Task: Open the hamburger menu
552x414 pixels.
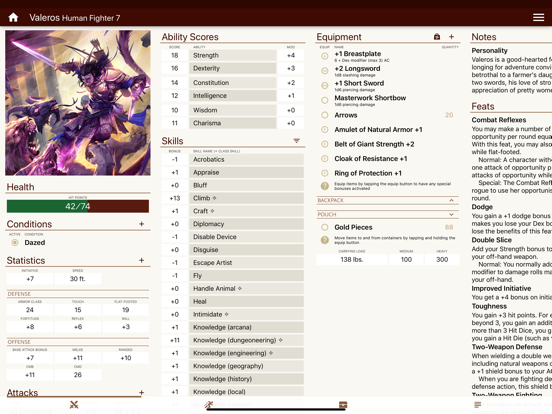Action: [x=538, y=17]
